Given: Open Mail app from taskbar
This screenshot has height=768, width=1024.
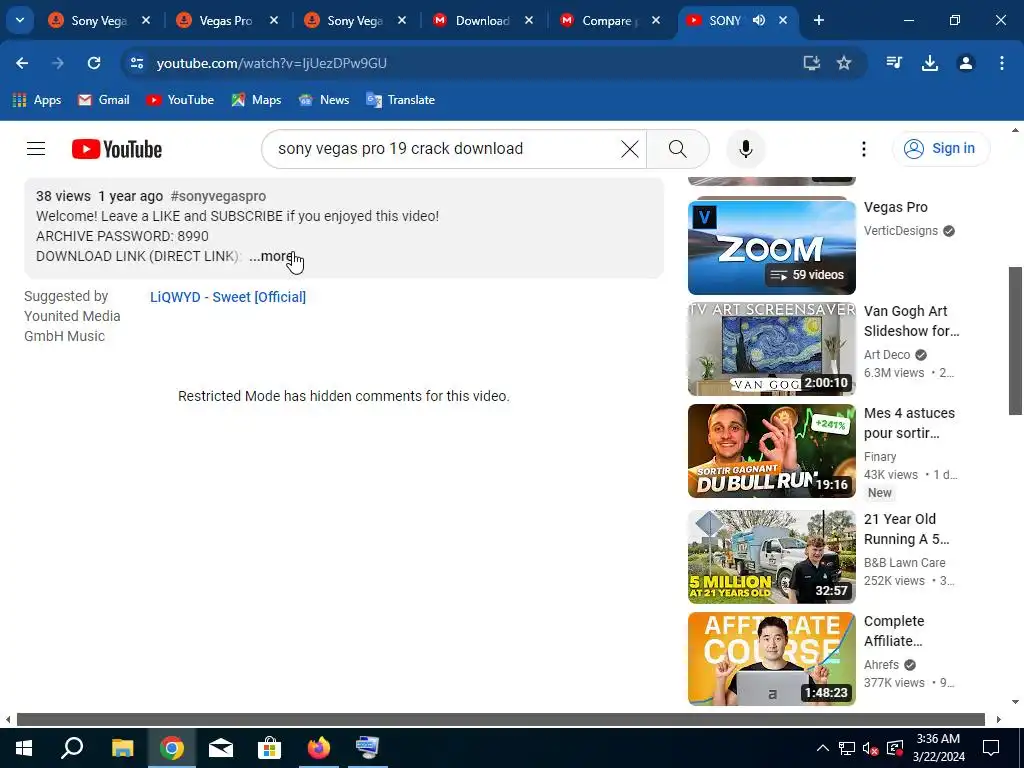Looking at the screenshot, I should (221, 748).
